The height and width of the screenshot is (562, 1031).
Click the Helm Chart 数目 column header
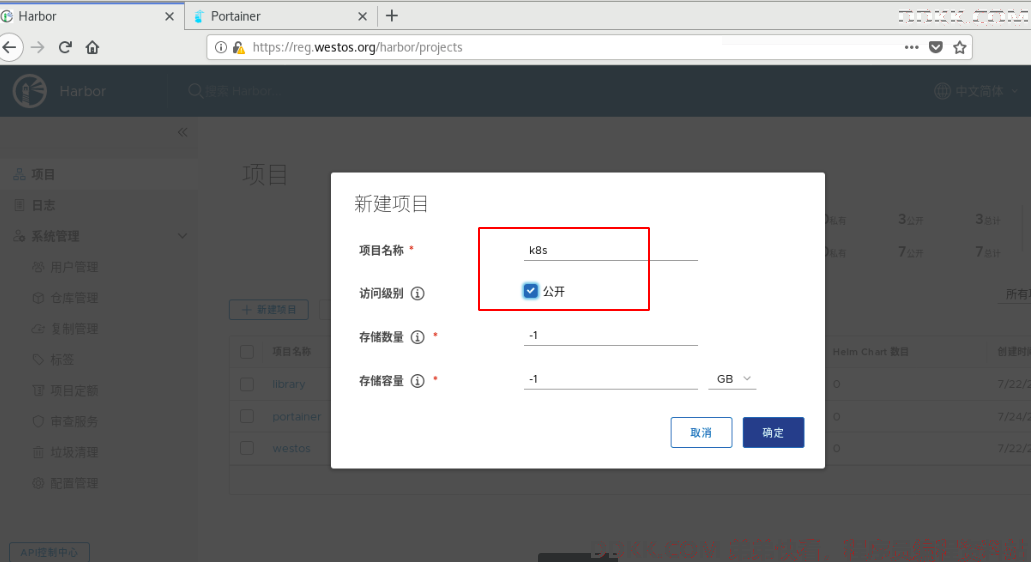tap(871, 352)
